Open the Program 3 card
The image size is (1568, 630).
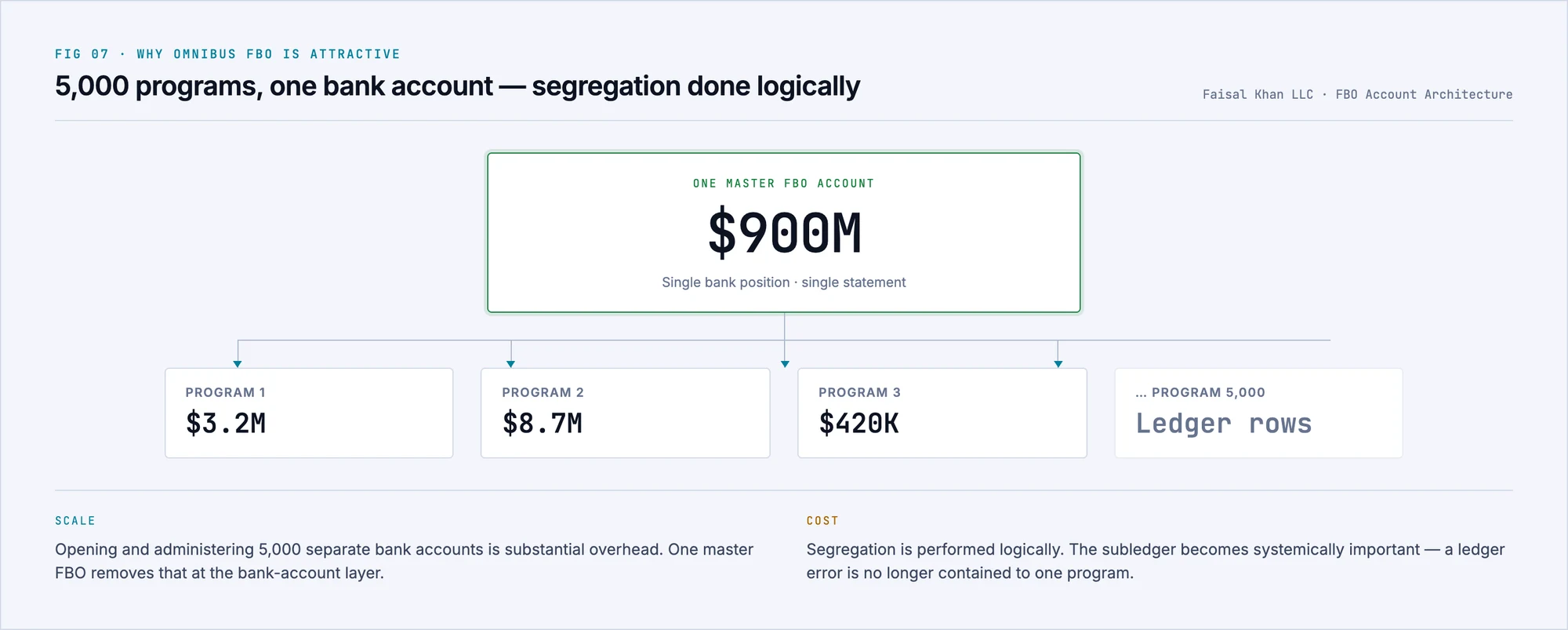(942, 413)
